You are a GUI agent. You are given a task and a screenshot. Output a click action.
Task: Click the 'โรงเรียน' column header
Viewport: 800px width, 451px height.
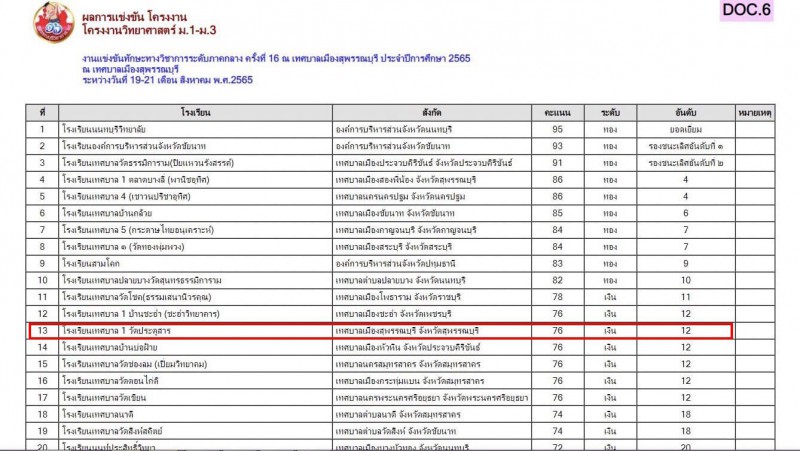195,112
